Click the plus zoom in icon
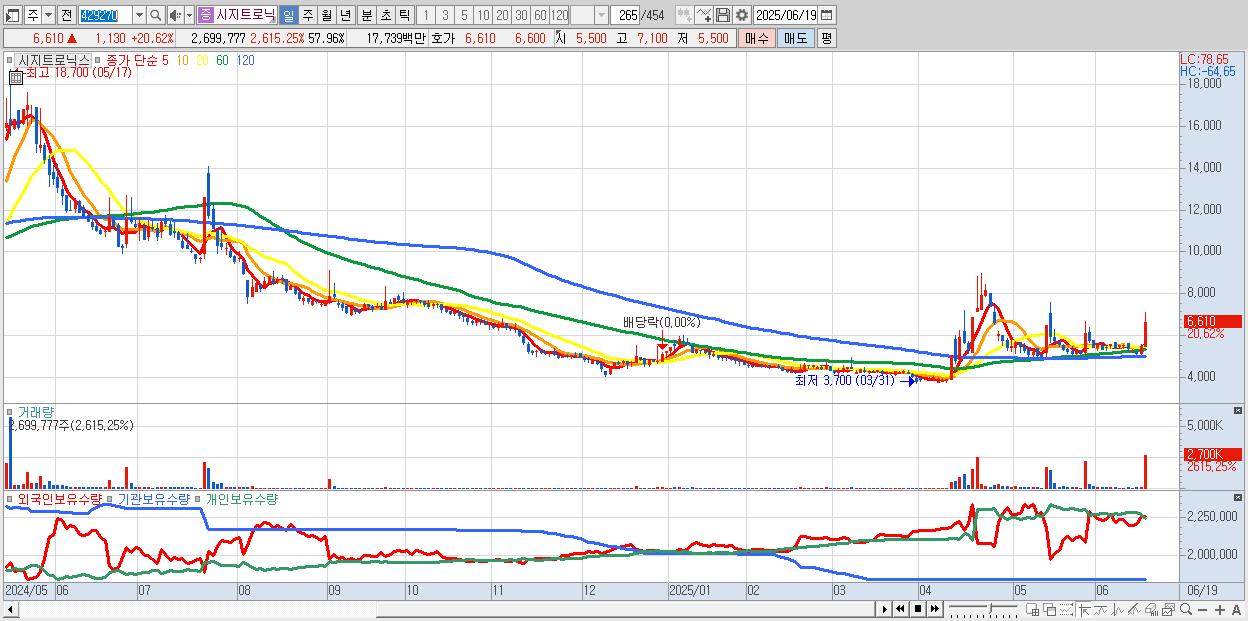Image resolution: width=1248 pixels, height=621 pixels. tap(1219, 609)
